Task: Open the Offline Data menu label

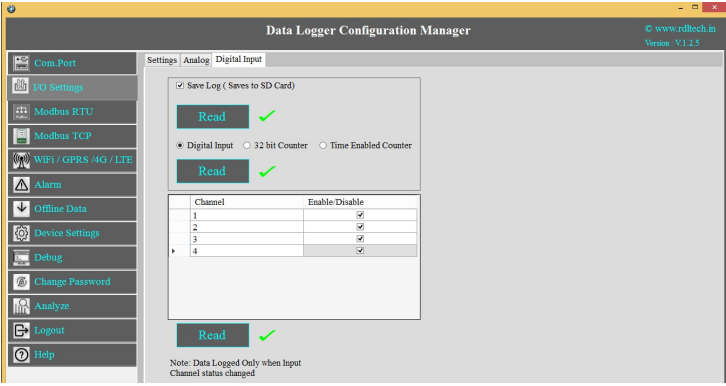Action: 60,209
